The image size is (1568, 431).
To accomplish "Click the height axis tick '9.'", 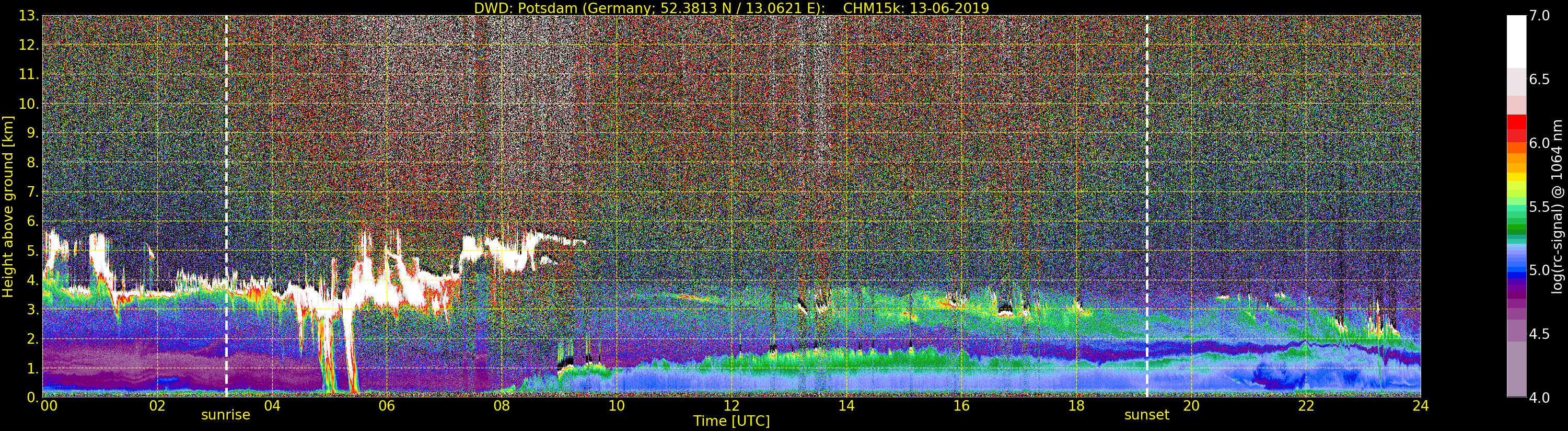I will 33,133.
